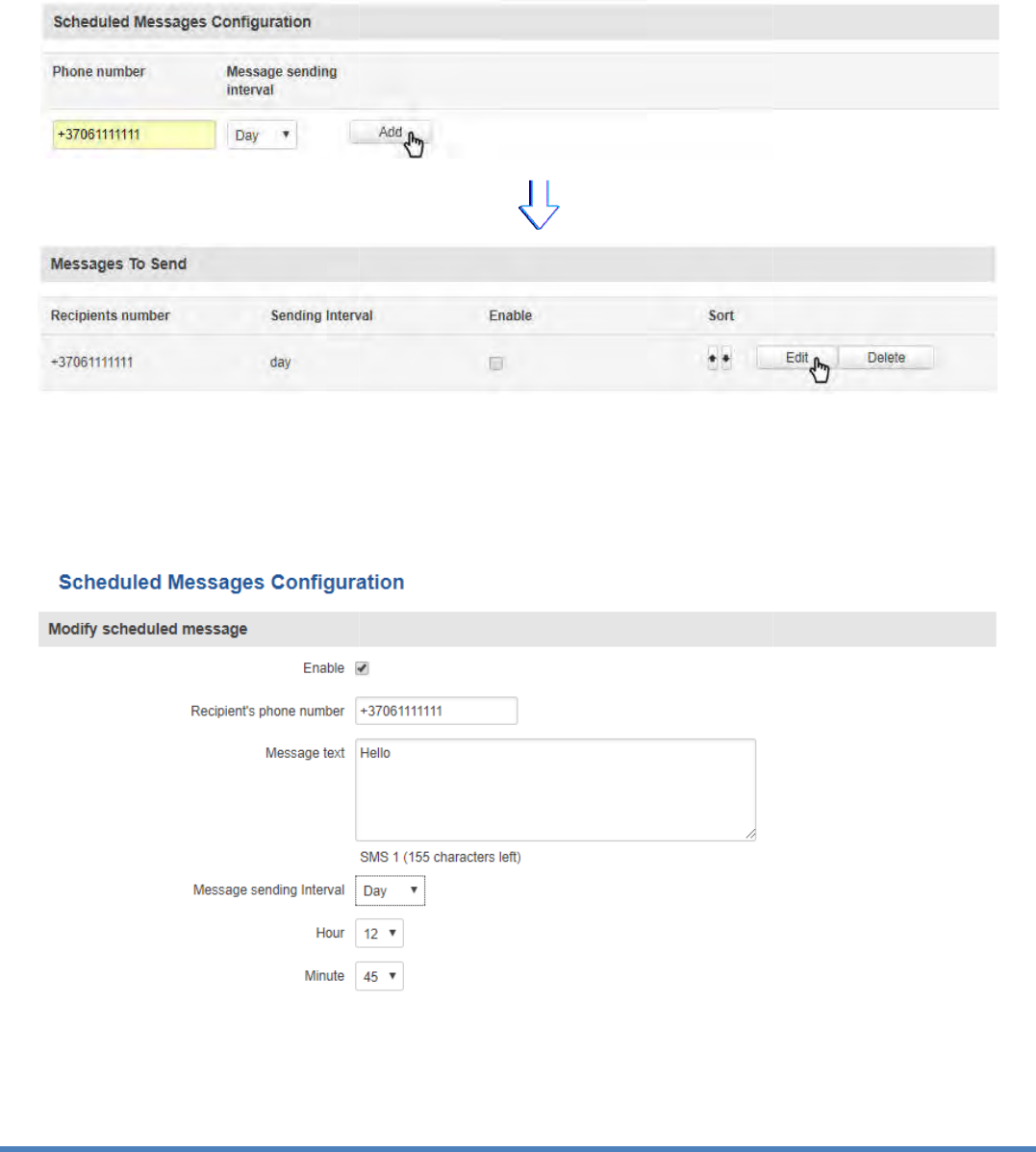Click inside the Message text area containing Hello
The height and width of the screenshot is (1152, 1036).
555,789
